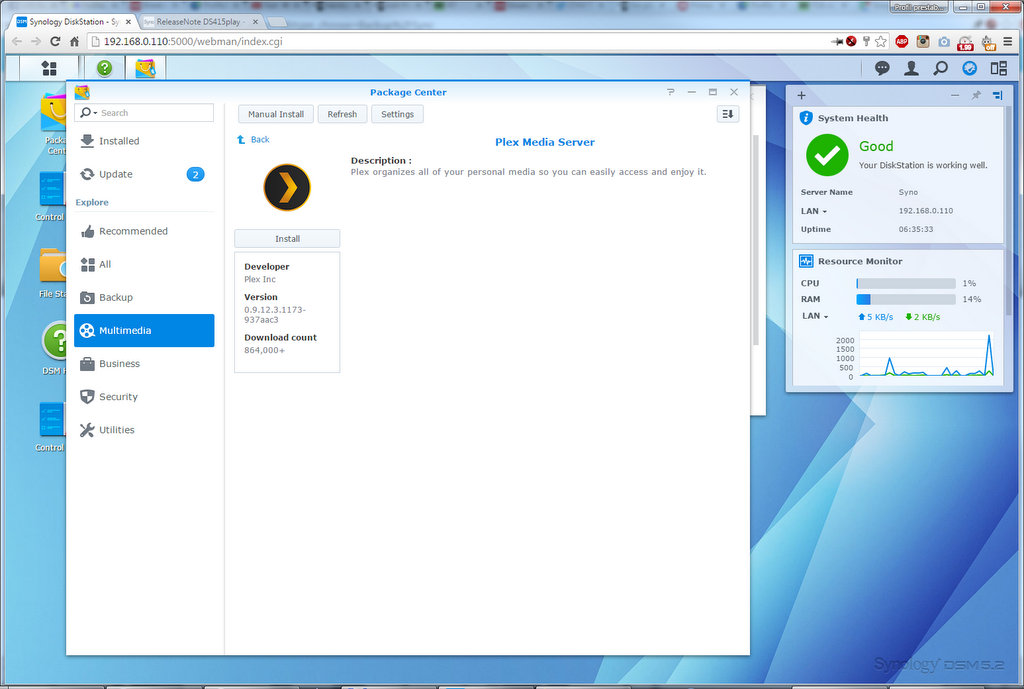Expand the search options dropdown arrow

95,114
